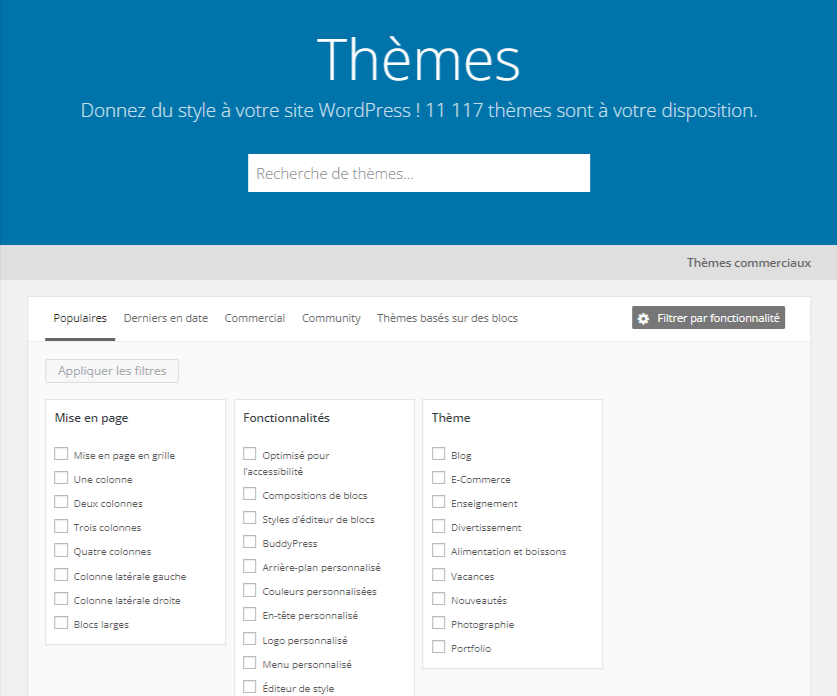
Task: Select the 'Couleurs personnalisées' feature
Action: point(249,591)
